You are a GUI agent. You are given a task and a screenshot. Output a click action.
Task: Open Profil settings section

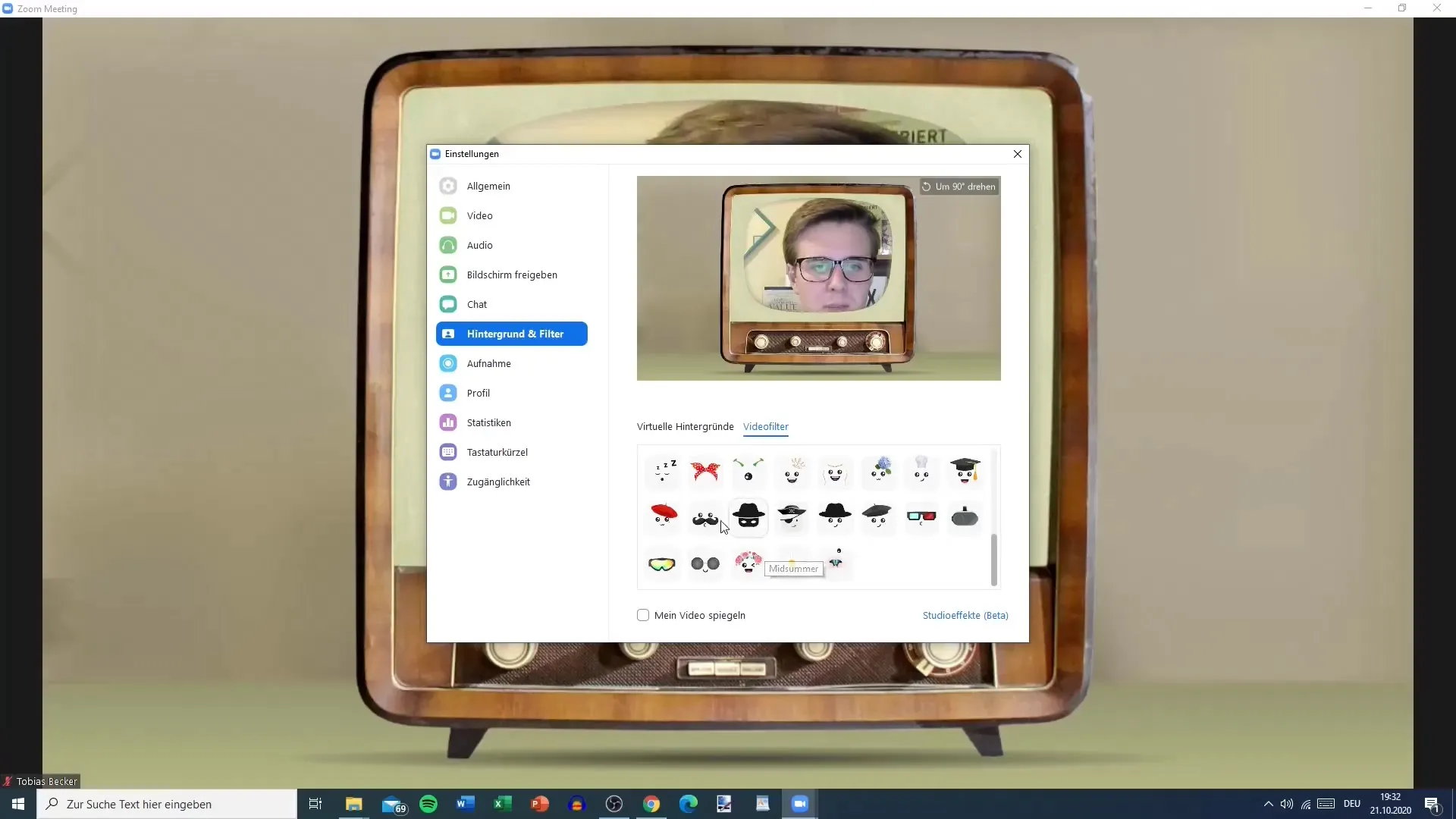[x=512, y=393]
